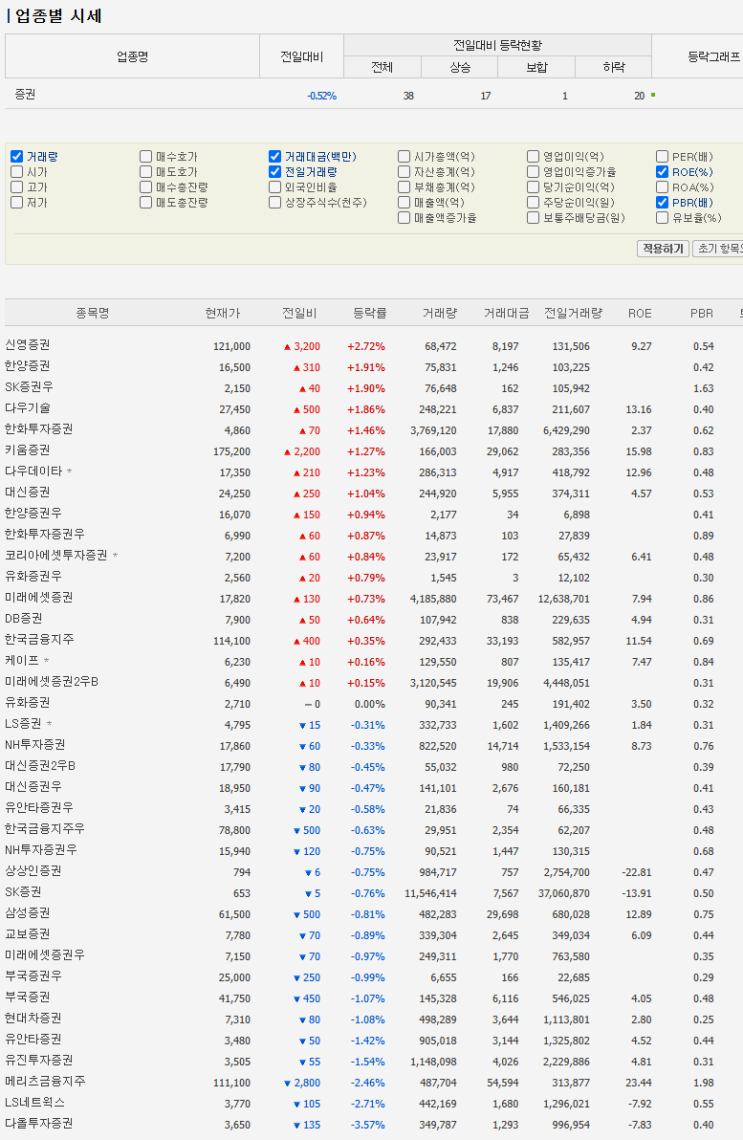743x1140 pixels.
Task: Check the 고가 option
Action: [17, 187]
